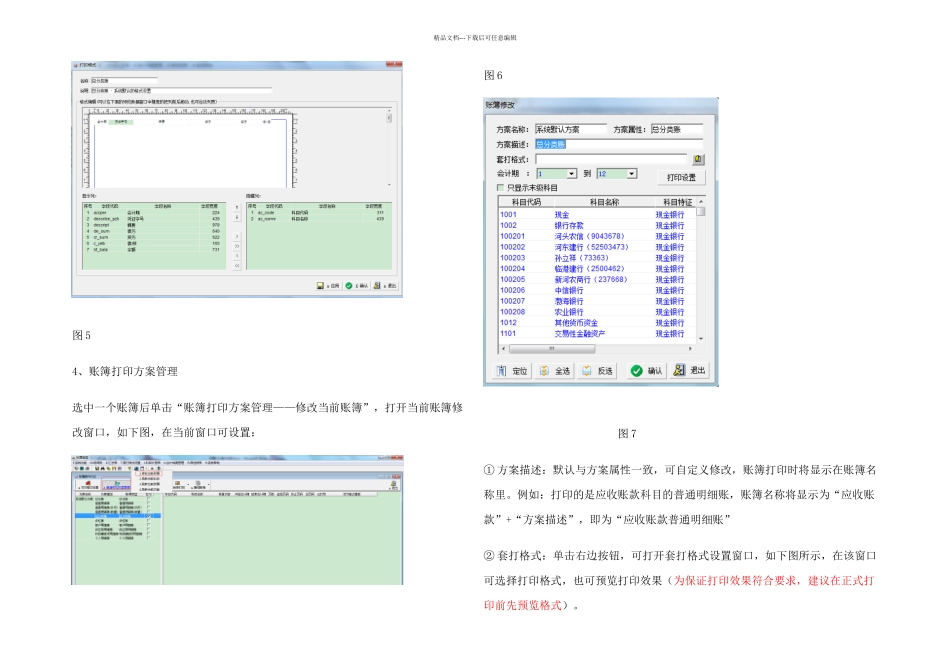This screenshot has width=950, height=672.
Task: Click move-down arrow between column lists
Action: pyautogui.click(x=236, y=217)
